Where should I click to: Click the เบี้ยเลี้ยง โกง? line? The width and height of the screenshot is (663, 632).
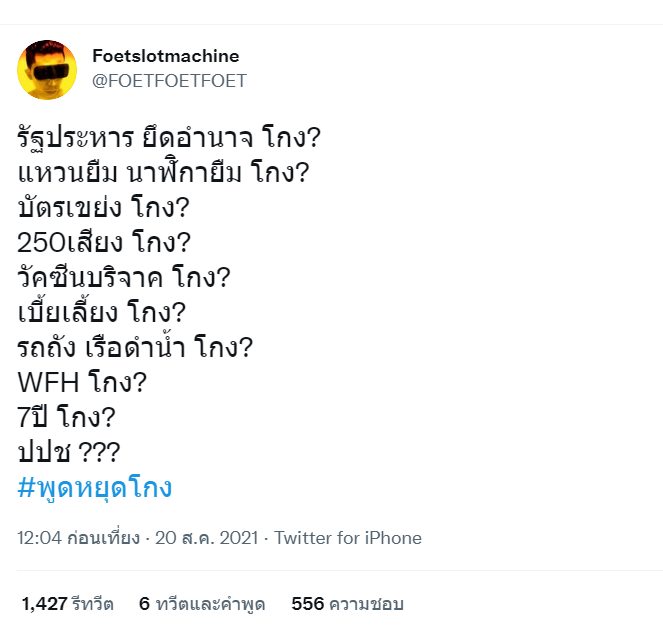(108, 312)
